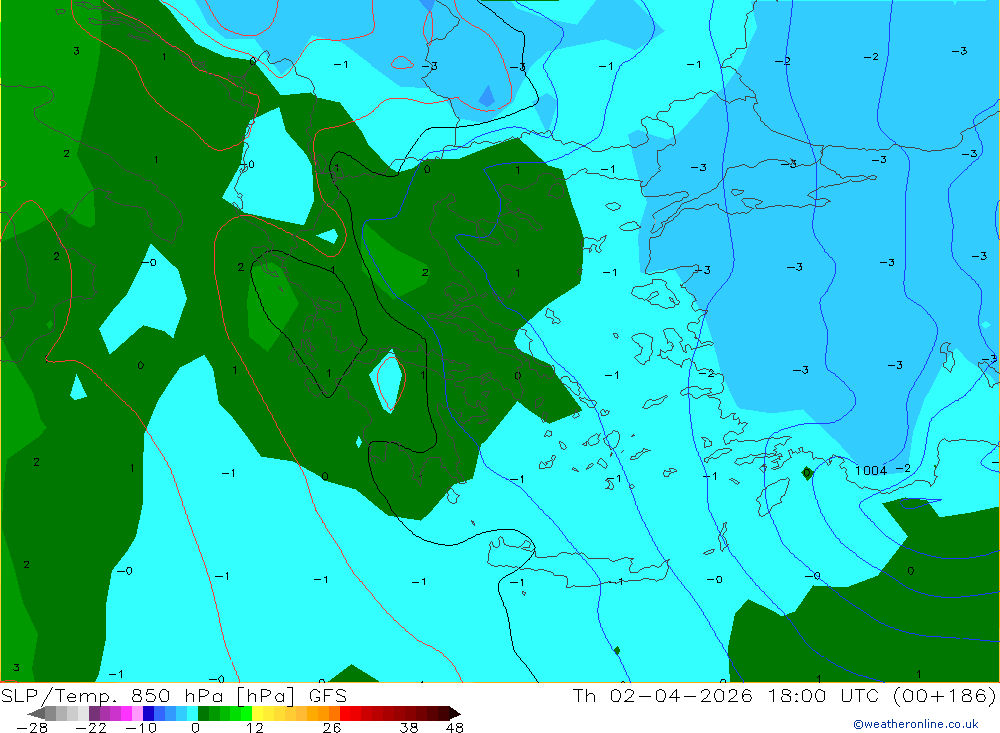Click the '26' legend scale label
This screenshot has height=733, width=1000.
332,728
